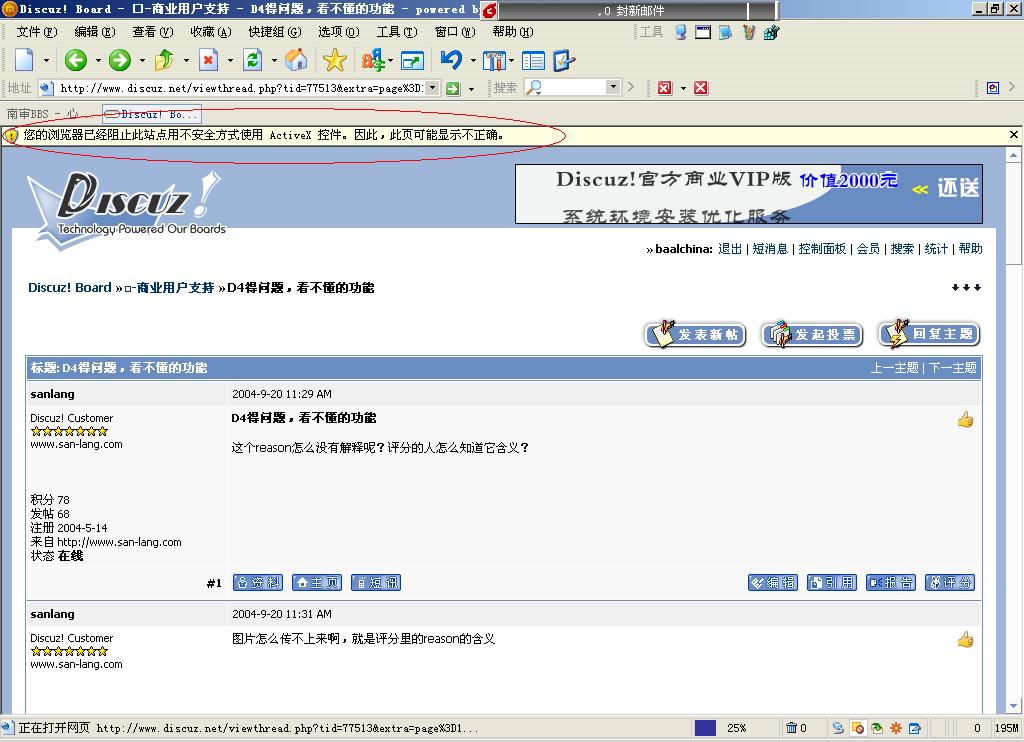Viewport: 1024px width, 742px height.
Task: Open the 控制面板 control panel link
Action: [x=822, y=249]
